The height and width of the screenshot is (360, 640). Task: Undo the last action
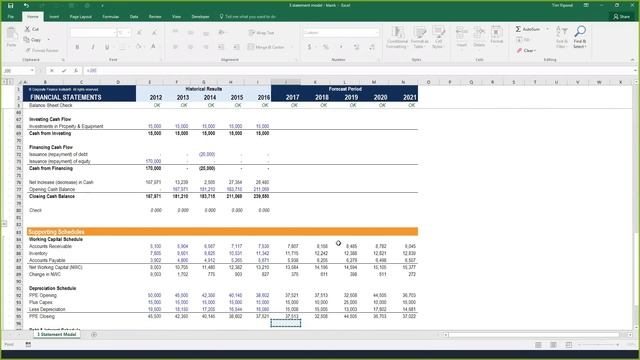point(26,5)
